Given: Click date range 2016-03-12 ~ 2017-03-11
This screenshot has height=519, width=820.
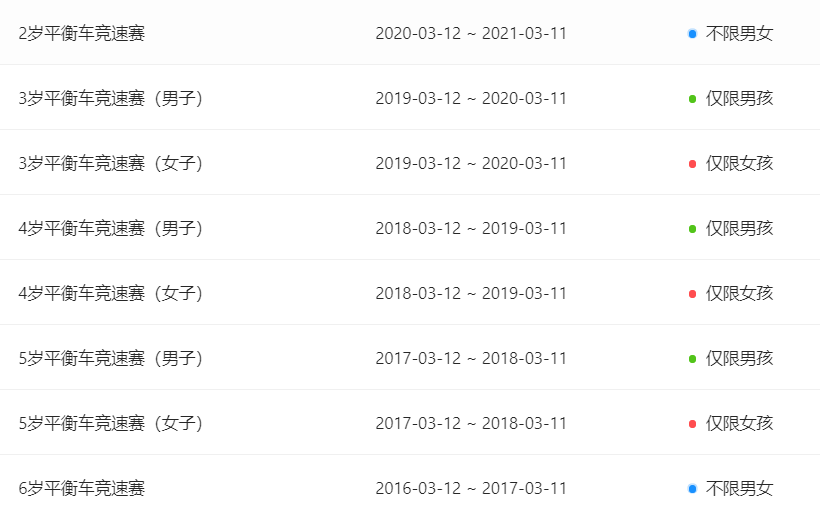Looking at the screenshot, I should [x=471, y=488].
